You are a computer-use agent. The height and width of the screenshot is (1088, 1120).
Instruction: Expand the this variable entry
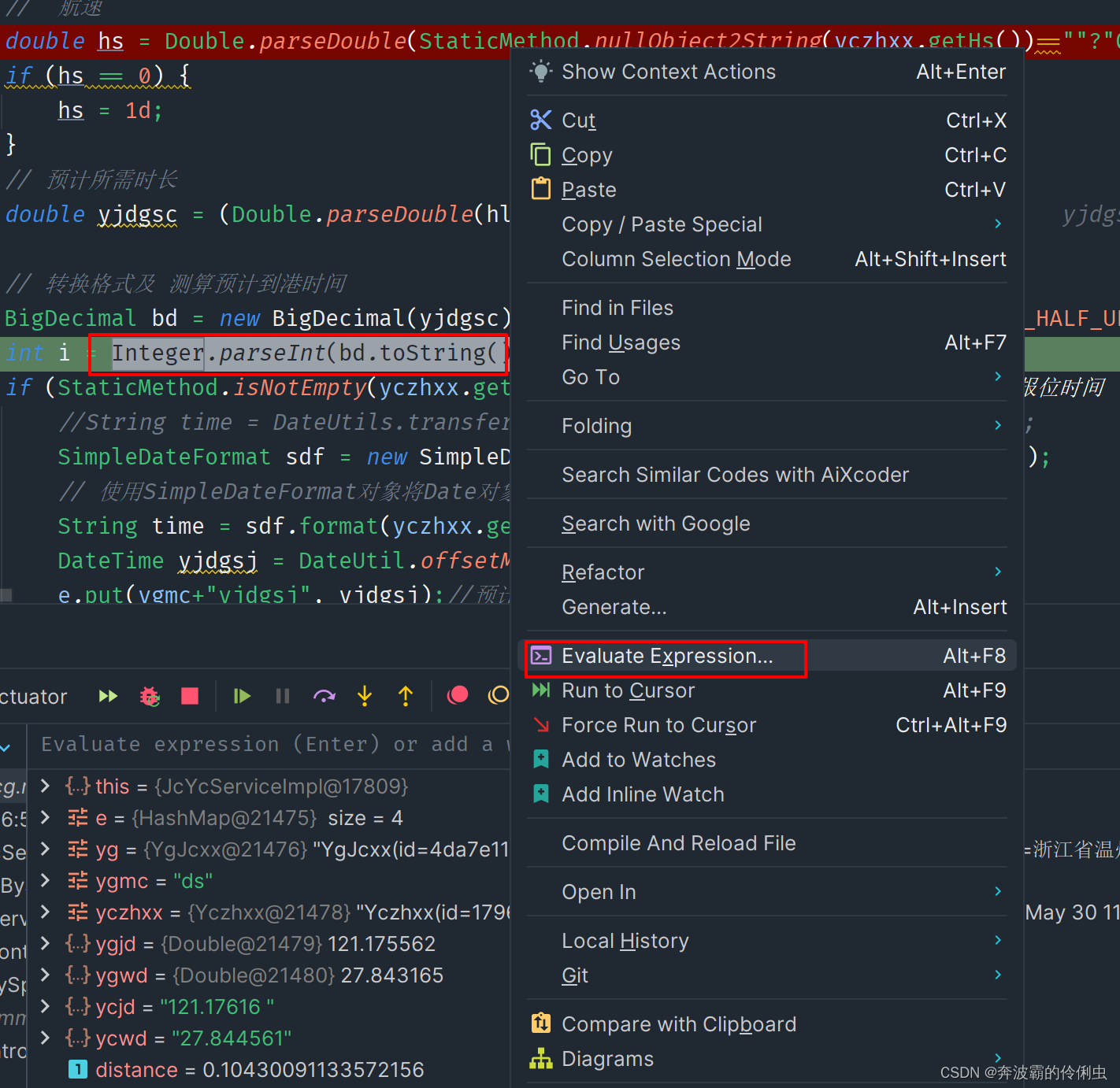point(45,786)
